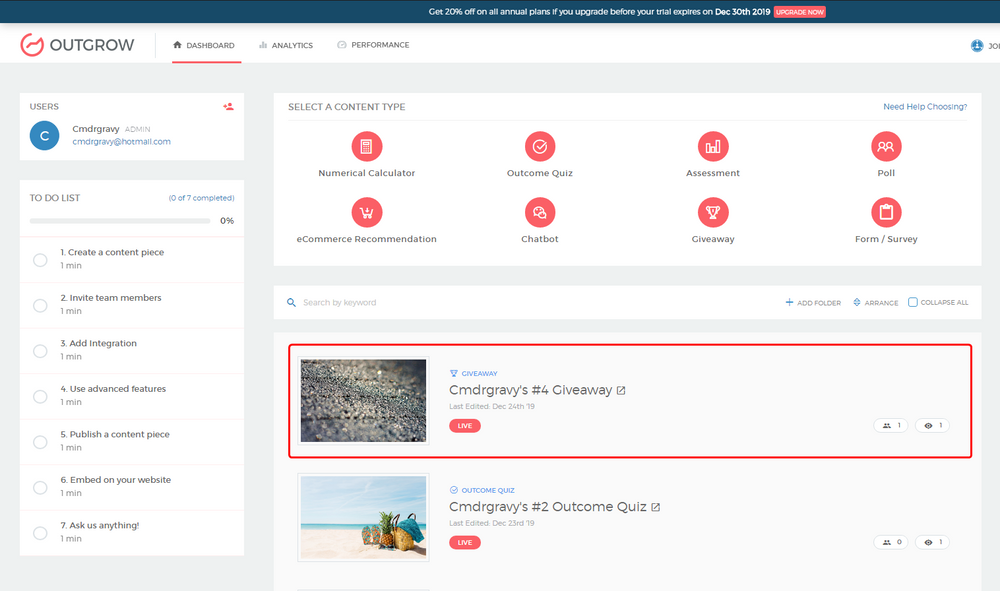Click the Upgrade Now button in banner
The height and width of the screenshot is (591, 1000).
tap(800, 12)
